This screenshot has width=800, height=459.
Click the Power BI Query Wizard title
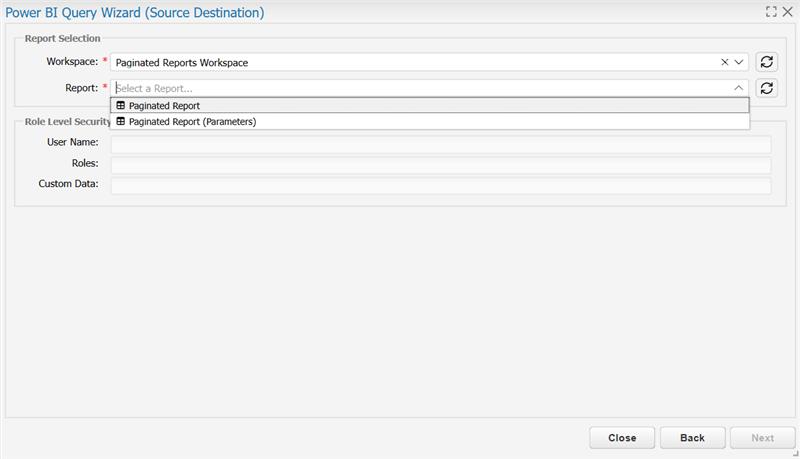[x=135, y=13]
